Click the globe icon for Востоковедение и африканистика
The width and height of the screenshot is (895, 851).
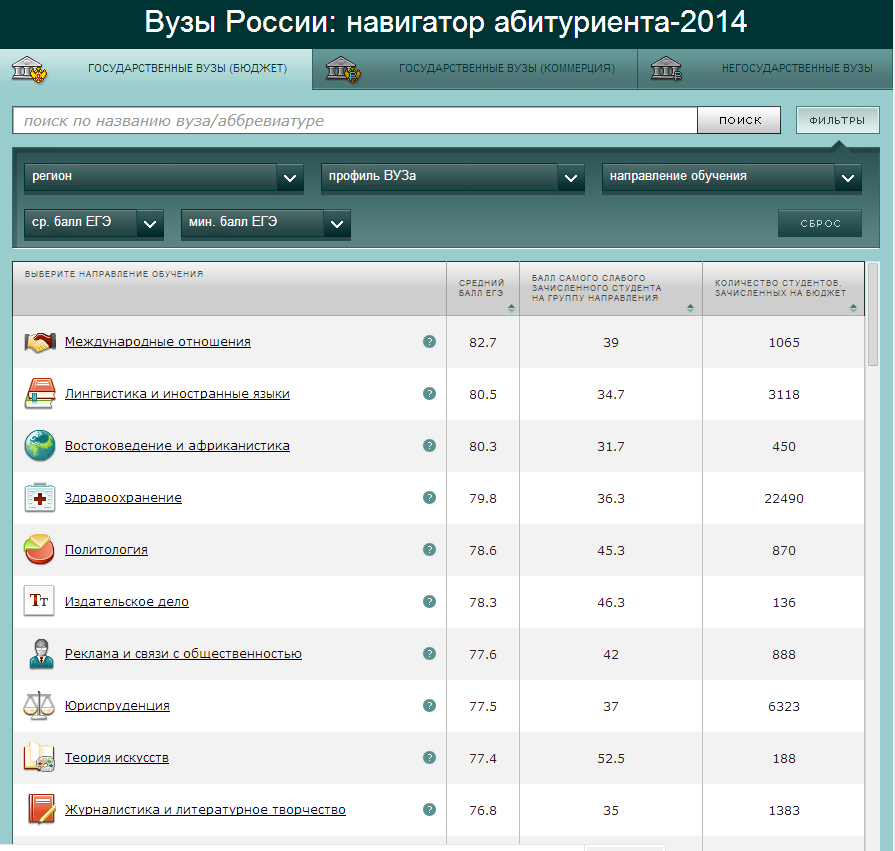click(x=40, y=446)
